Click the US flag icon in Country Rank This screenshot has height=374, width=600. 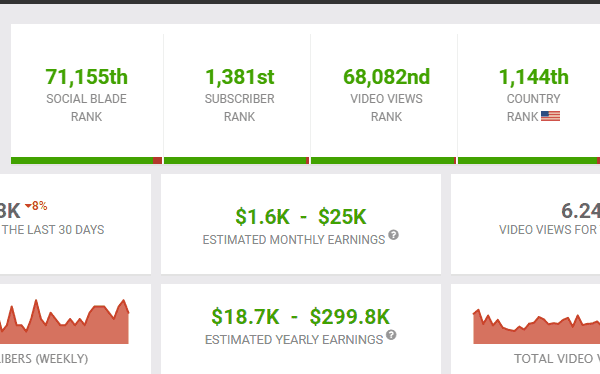(550, 116)
